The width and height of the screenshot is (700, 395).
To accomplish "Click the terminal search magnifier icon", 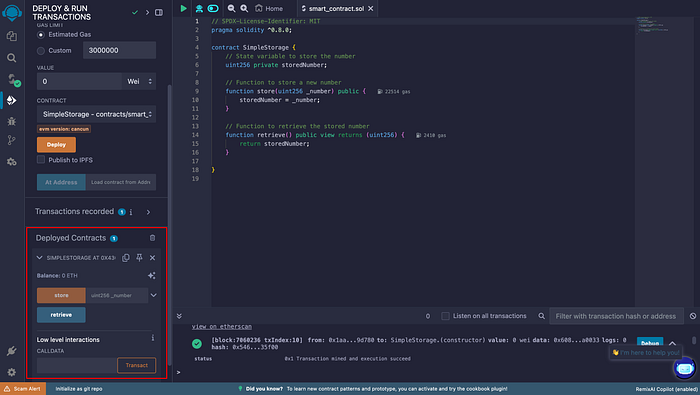I will click(542, 316).
